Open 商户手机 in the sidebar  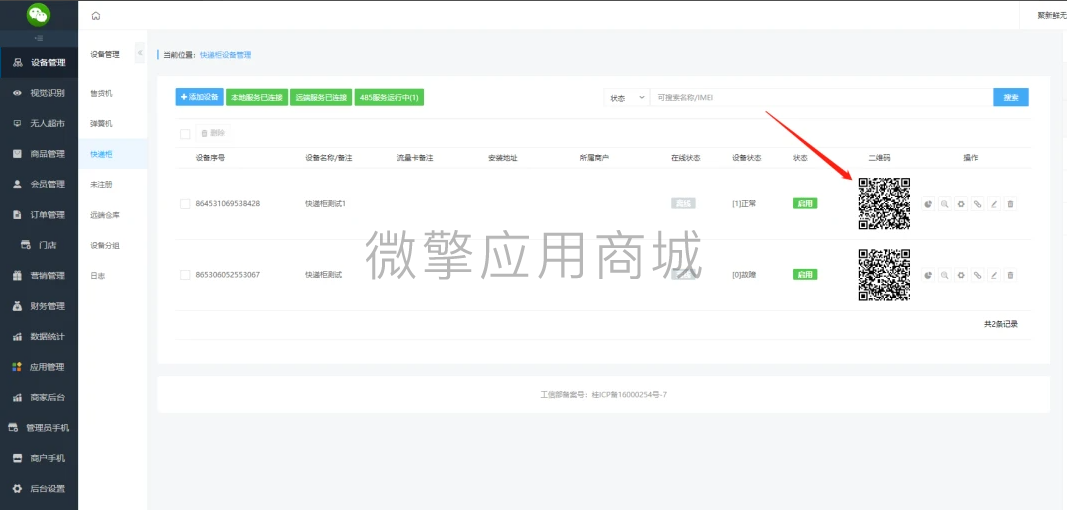coord(39,458)
